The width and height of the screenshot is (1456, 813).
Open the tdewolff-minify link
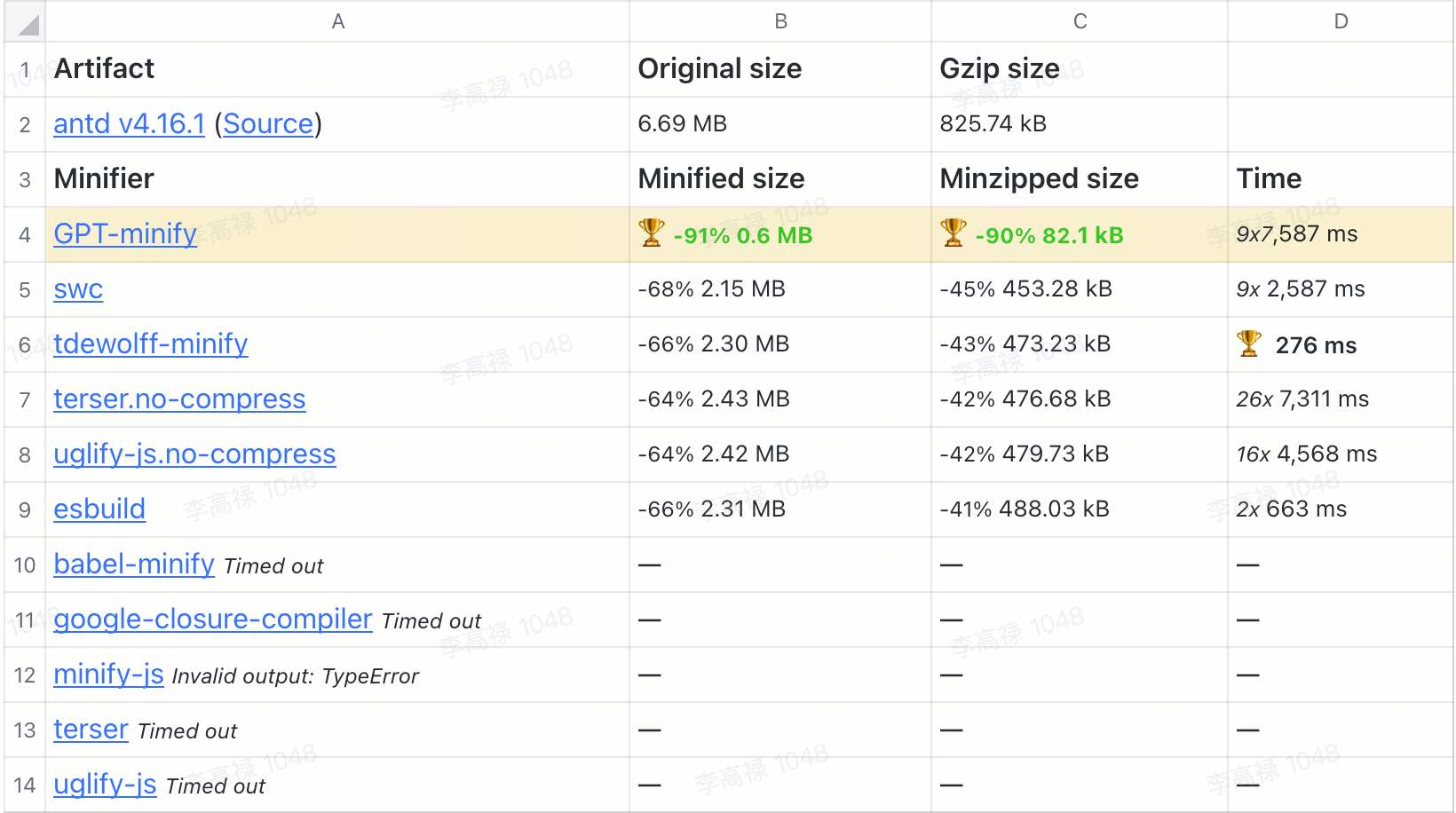point(150,344)
